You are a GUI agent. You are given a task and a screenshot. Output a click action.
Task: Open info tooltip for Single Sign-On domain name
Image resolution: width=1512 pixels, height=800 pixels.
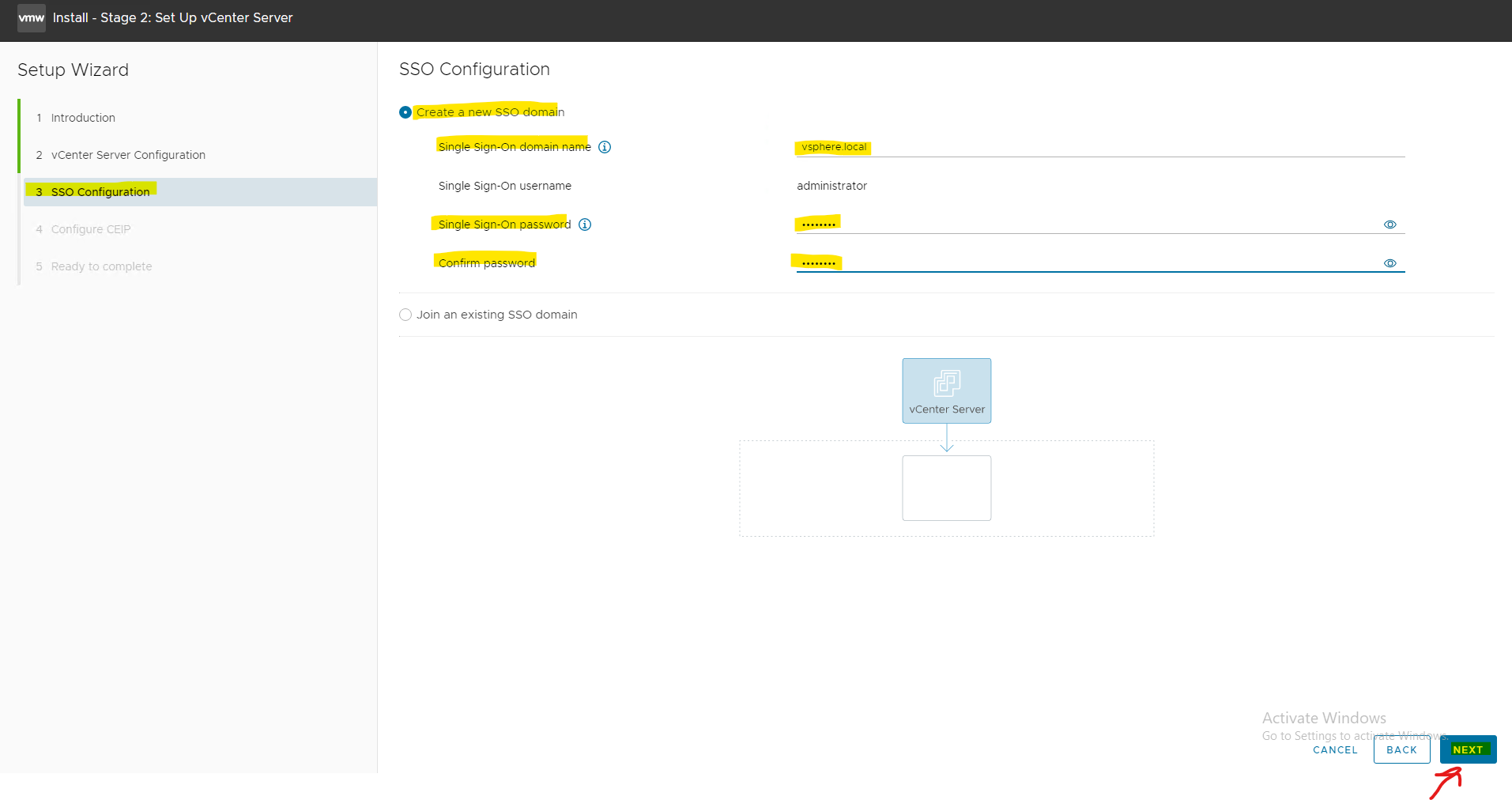[605, 147]
